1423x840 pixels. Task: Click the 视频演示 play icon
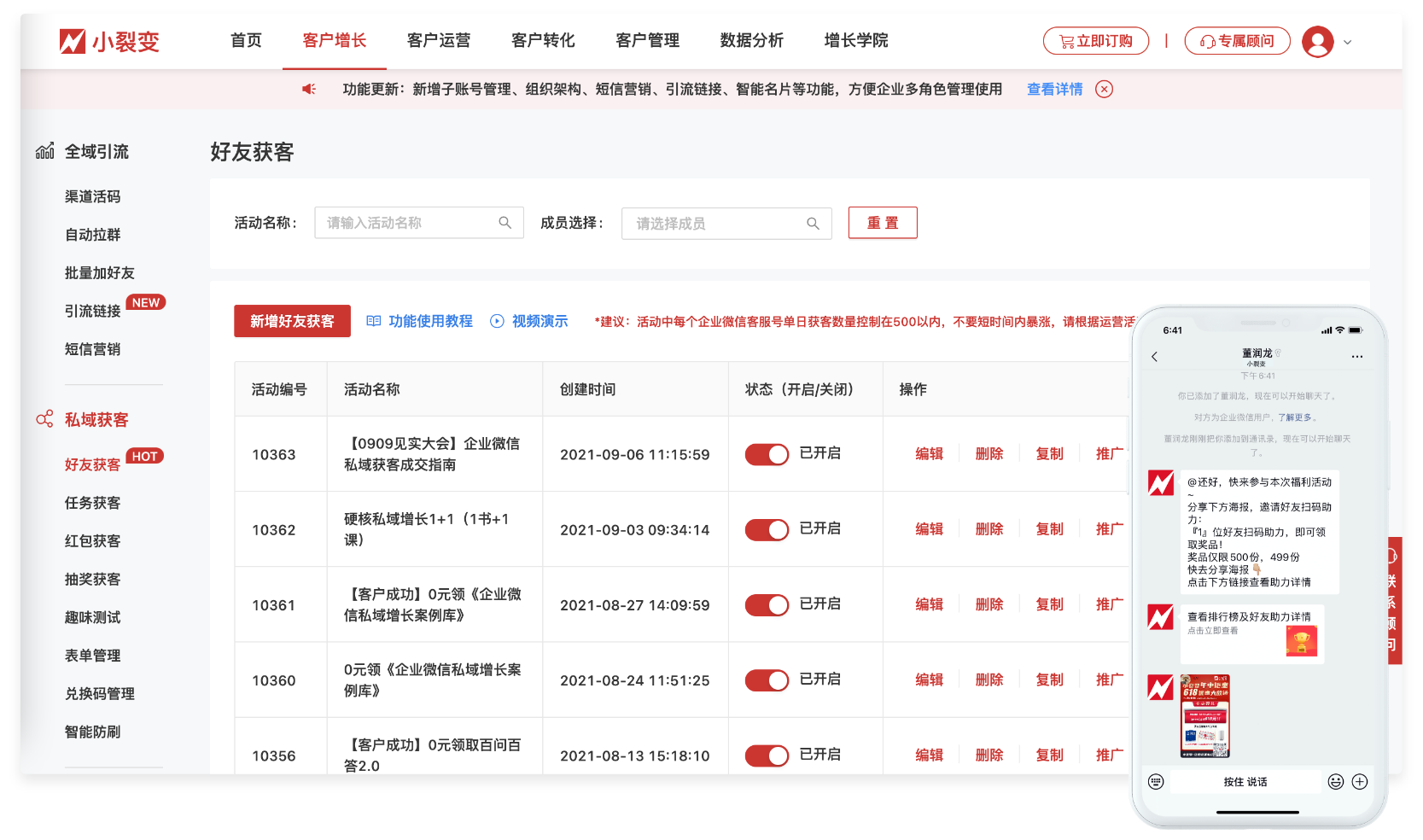pyautogui.click(x=497, y=321)
